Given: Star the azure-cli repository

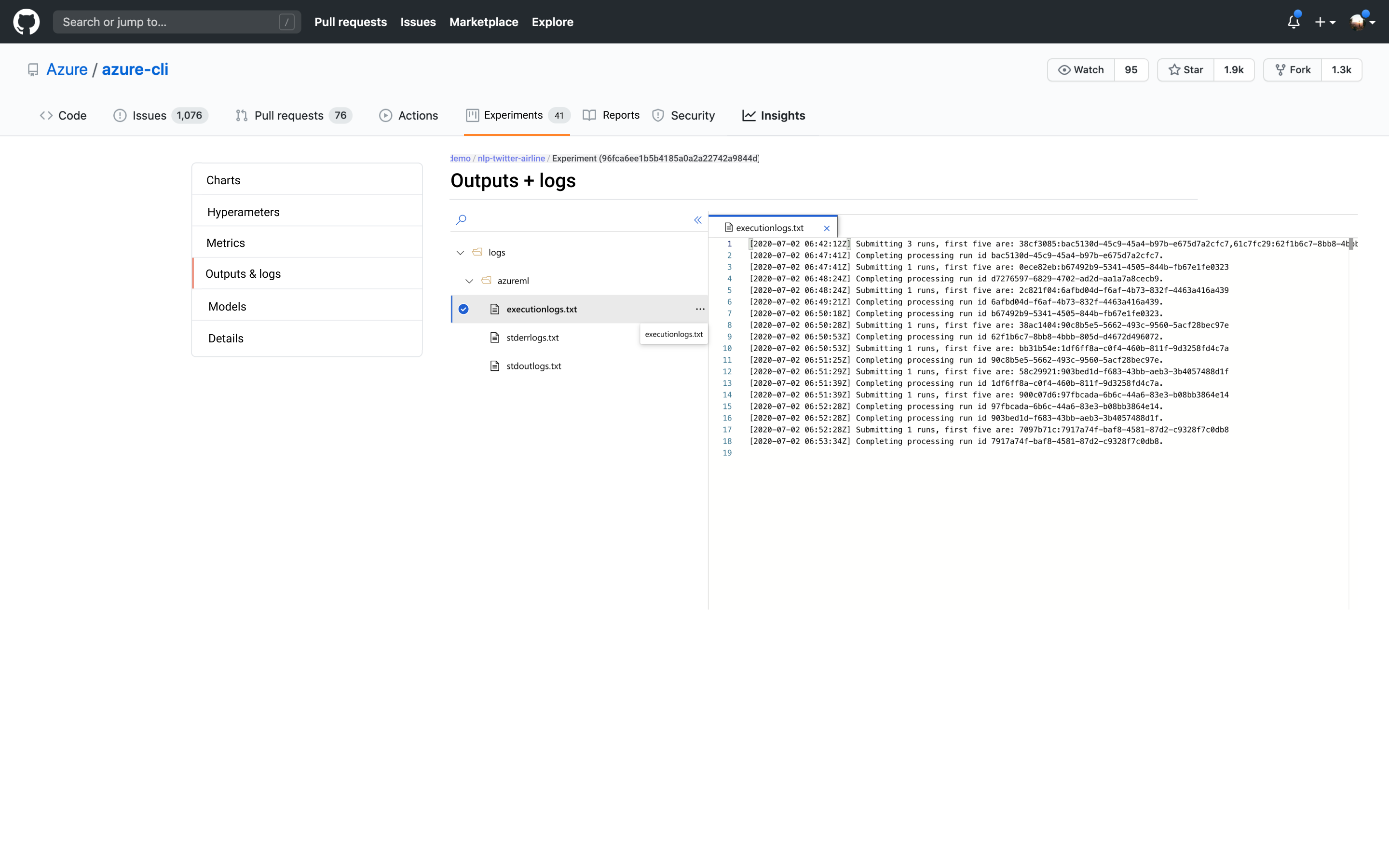Looking at the screenshot, I should pos(1186,70).
